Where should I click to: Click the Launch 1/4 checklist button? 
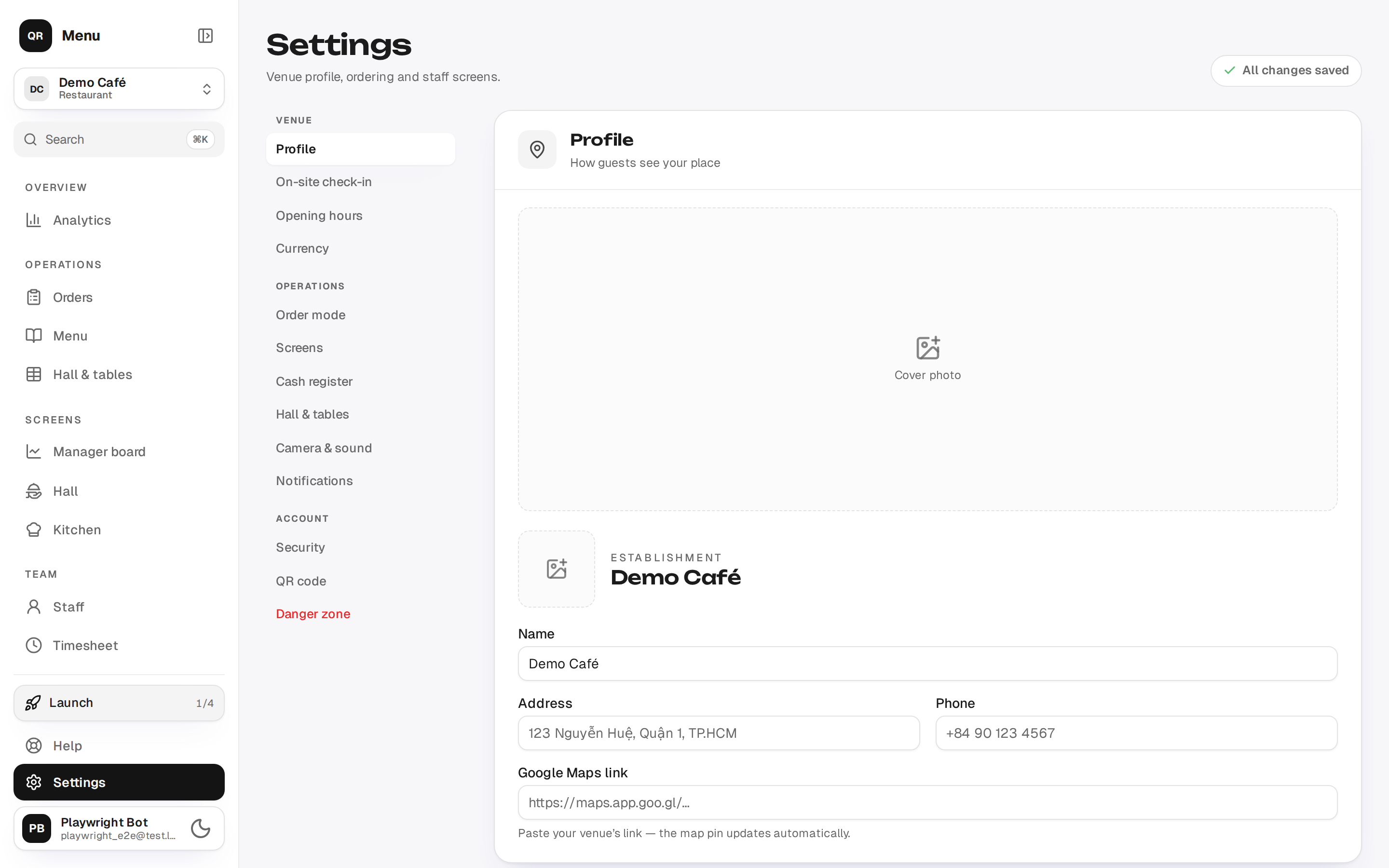coord(119,703)
